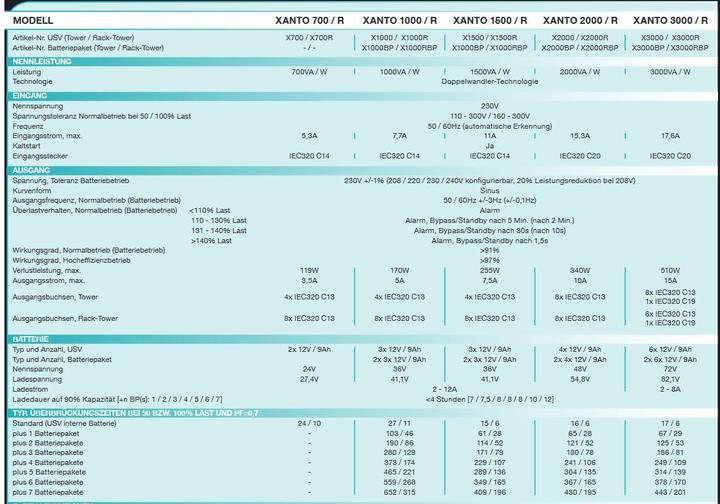Select the "700VA / W" power value
Viewport: 720px width, 504px height.
click(x=309, y=72)
